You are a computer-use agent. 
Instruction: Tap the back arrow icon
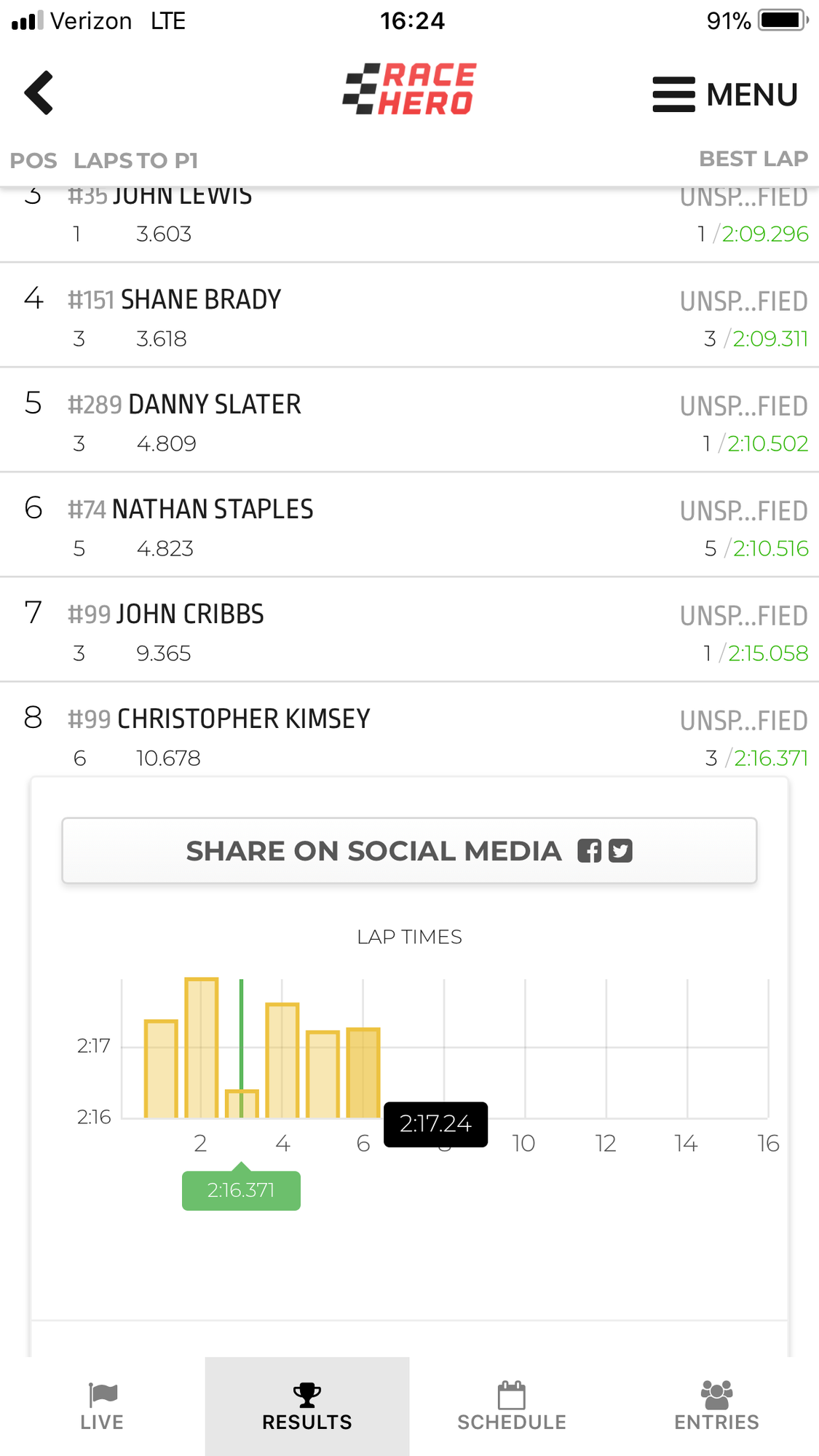39,92
